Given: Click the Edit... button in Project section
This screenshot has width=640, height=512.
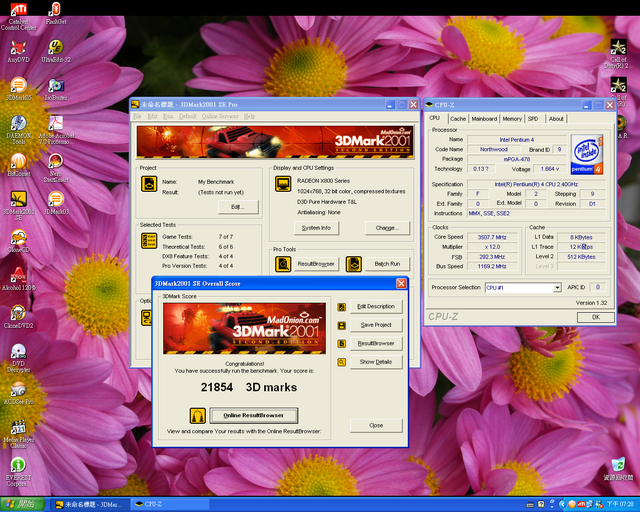Looking at the screenshot, I should pyautogui.click(x=238, y=207).
